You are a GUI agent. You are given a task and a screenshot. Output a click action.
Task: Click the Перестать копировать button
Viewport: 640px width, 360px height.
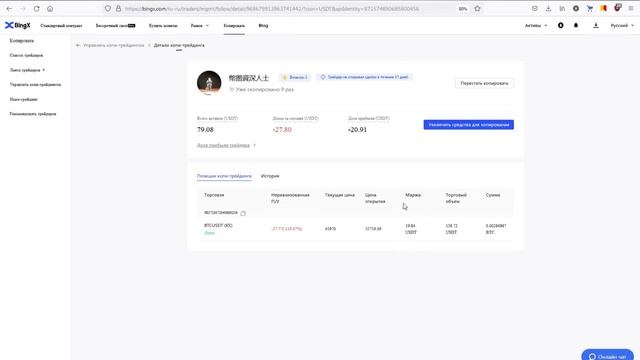pyautogui.click(x=484, y=83)
